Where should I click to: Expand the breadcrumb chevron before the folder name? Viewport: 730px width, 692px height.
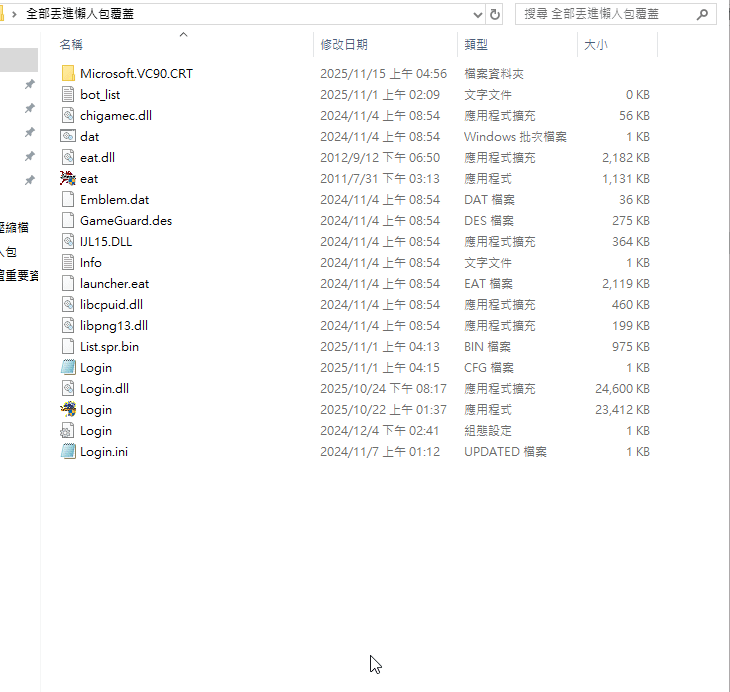(x=14, y=14)
